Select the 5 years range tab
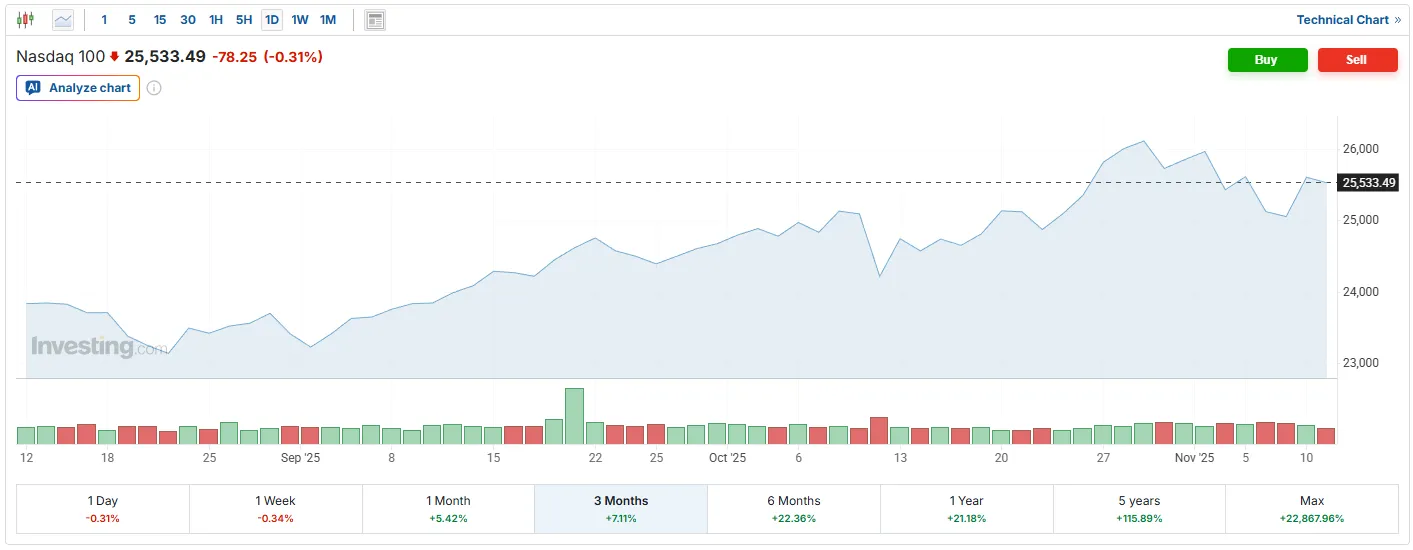The width and height of the screenshot is (1413, 550). (1139, 509)
